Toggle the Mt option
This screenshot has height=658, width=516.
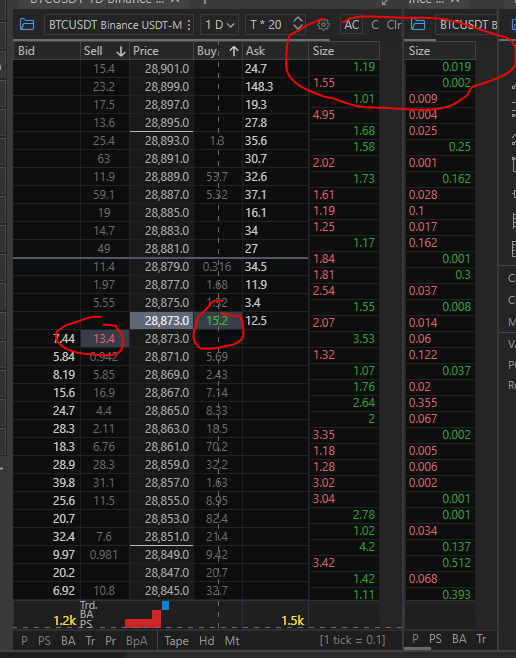click(x=232, y=641)
